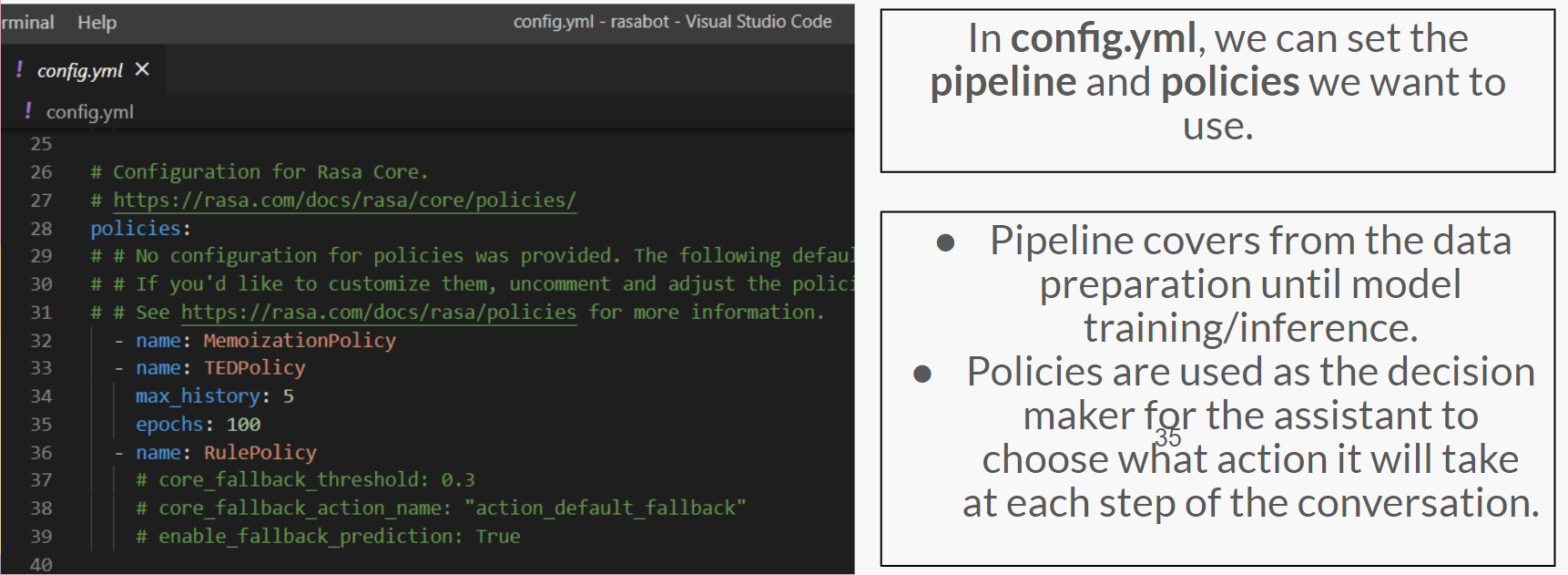This screenshot has width=1568, height=575.
Task: Click line number 33 in the gutter
Action: click(41, 368)
